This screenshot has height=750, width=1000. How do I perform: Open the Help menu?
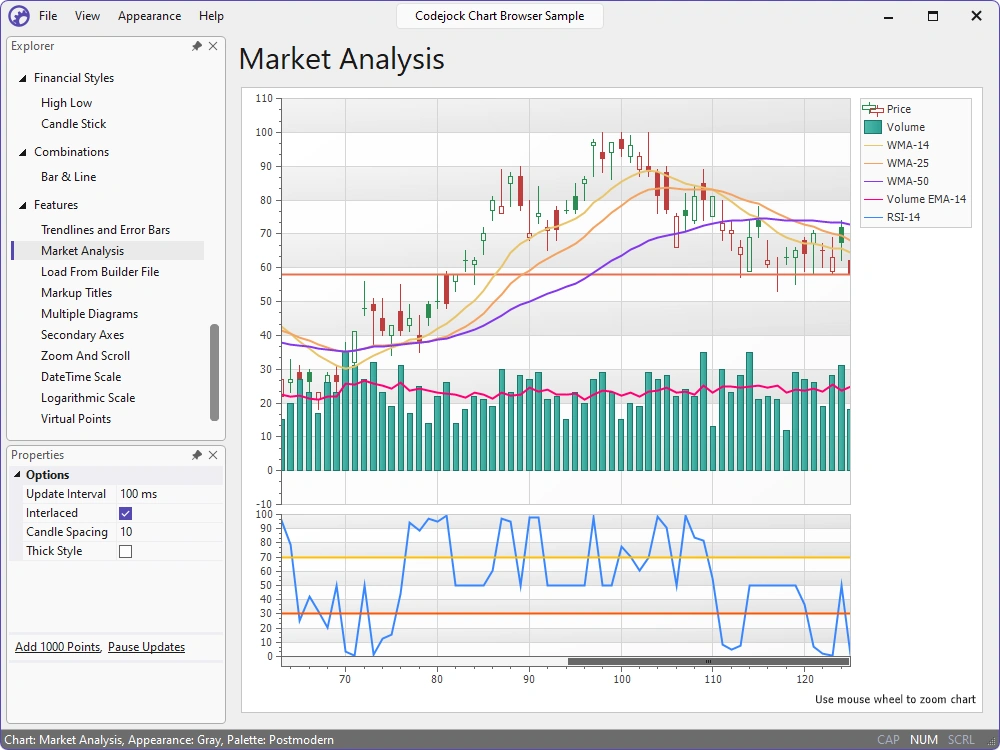pyautogui.click(x=211, y=16)
